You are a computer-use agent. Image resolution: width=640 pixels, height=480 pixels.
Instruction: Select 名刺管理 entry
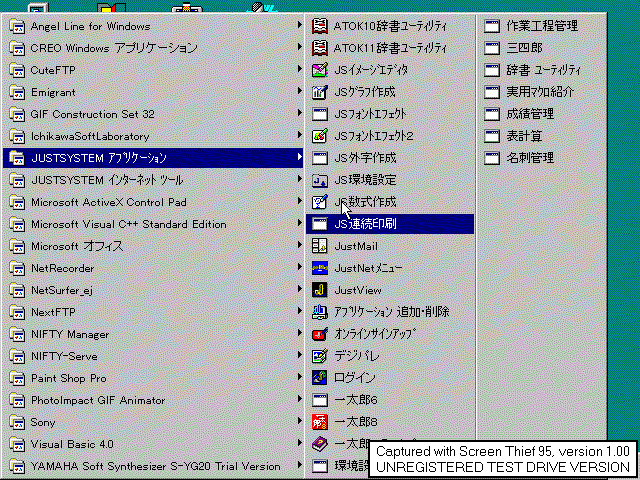542,158
